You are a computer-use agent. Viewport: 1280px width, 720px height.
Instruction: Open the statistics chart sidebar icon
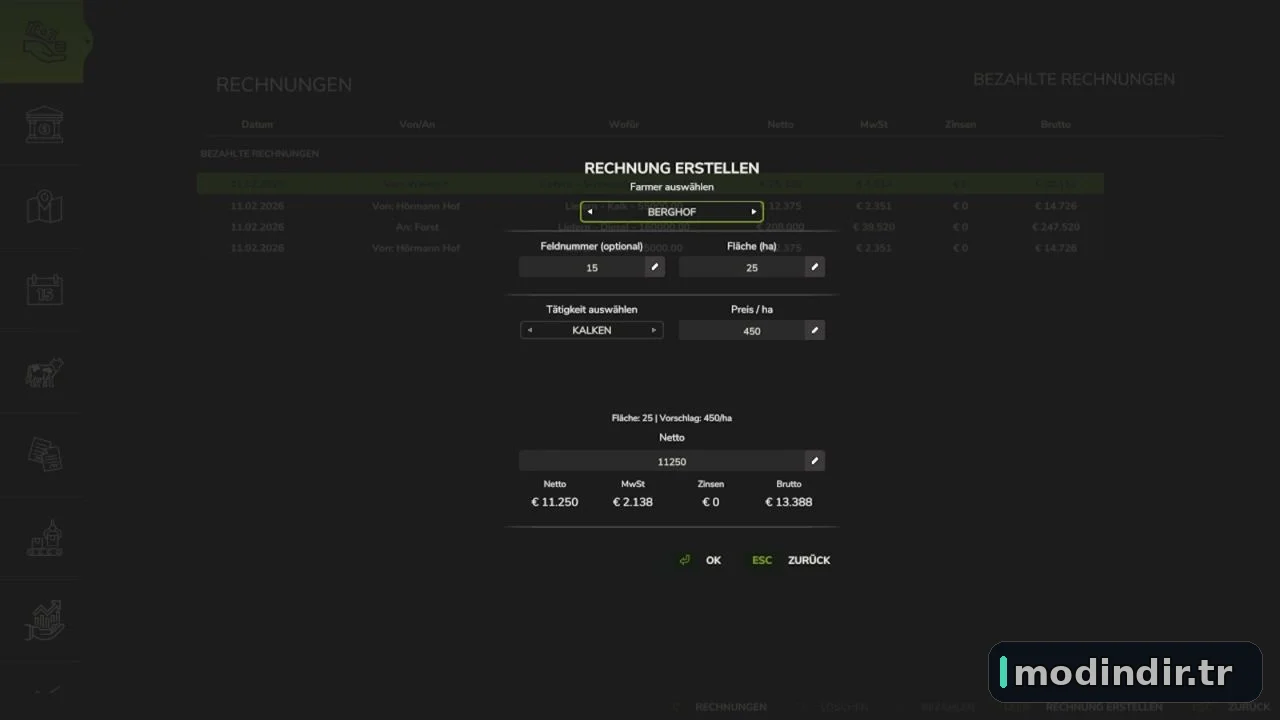pyautogui.click(x=45, y=621)
